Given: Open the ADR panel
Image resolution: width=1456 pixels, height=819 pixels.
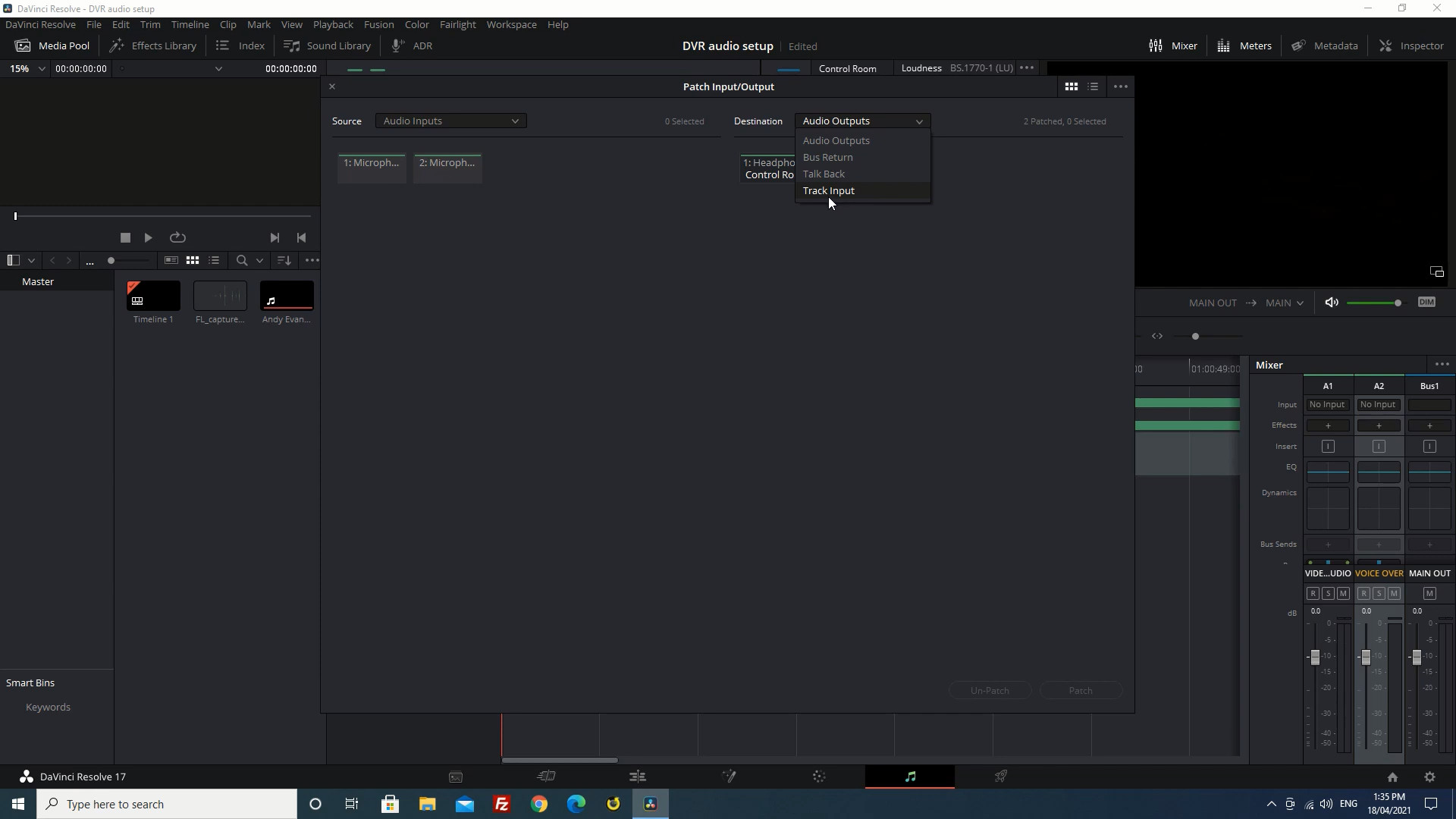Looking at the screenshot, I should [x=412, y=45].
